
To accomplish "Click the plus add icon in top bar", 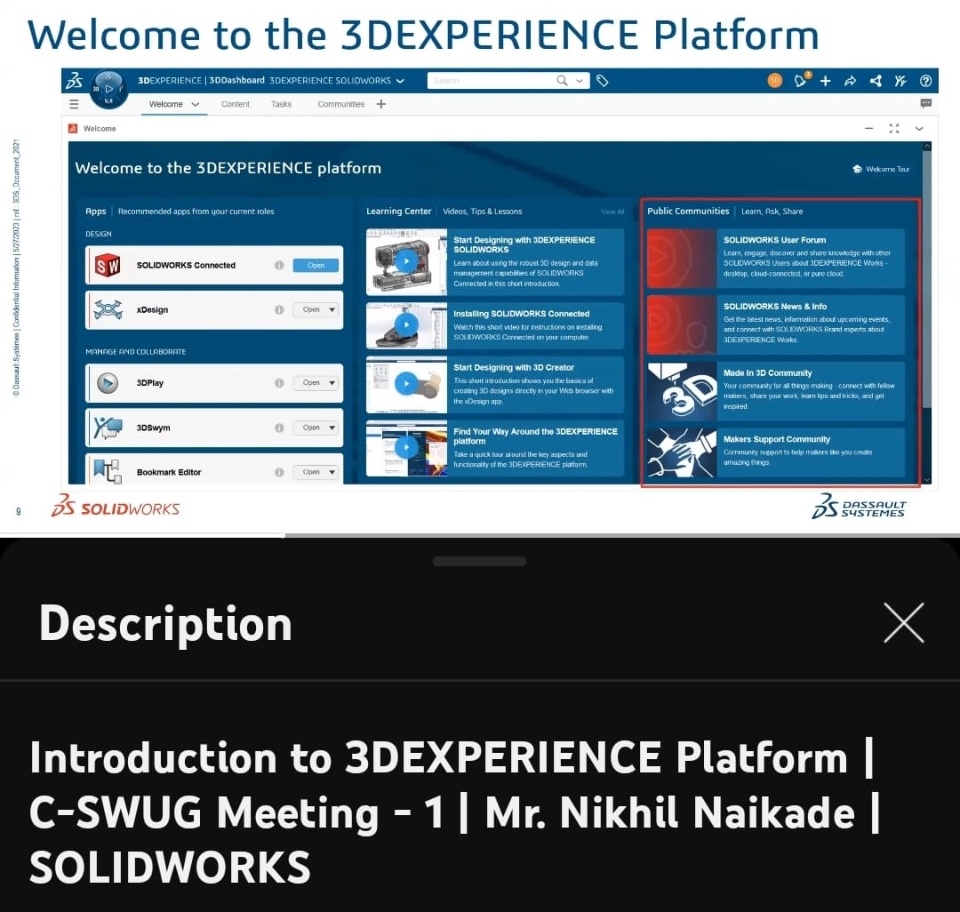I will (x=825, y=81).
